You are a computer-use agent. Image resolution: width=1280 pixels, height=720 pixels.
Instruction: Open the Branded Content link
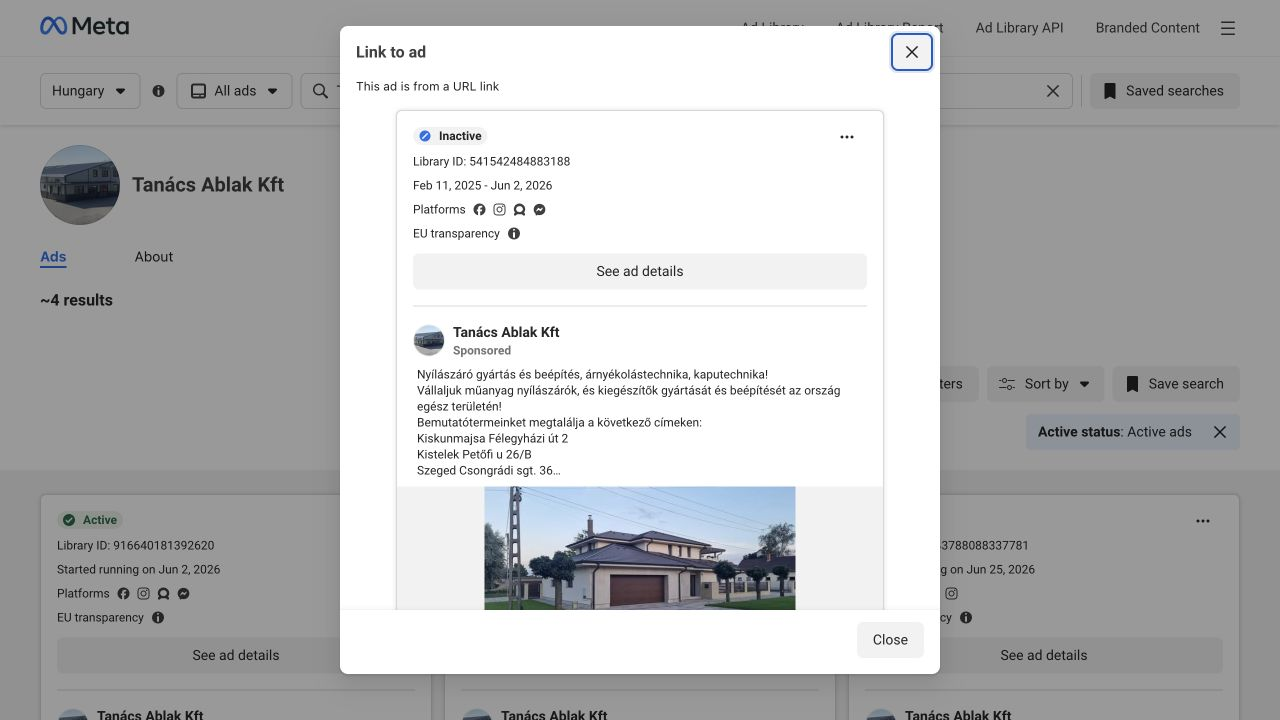tap(1147, 28)
